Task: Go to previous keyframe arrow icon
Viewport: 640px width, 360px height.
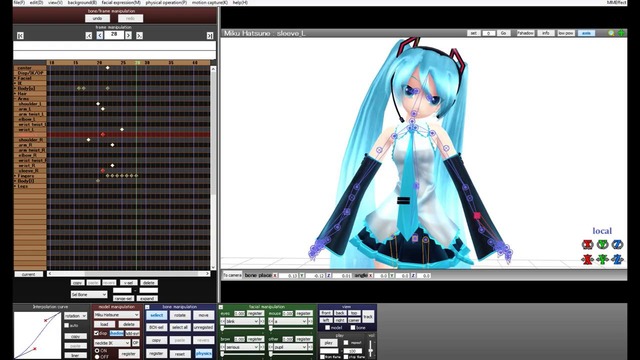Action: 89,36
